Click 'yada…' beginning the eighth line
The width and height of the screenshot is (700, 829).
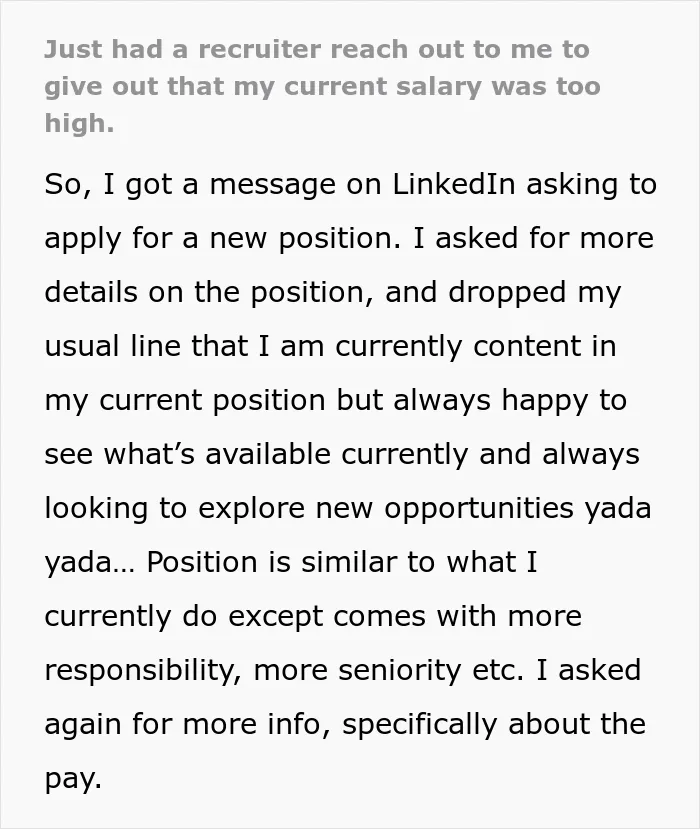click(x=90, y=563)
